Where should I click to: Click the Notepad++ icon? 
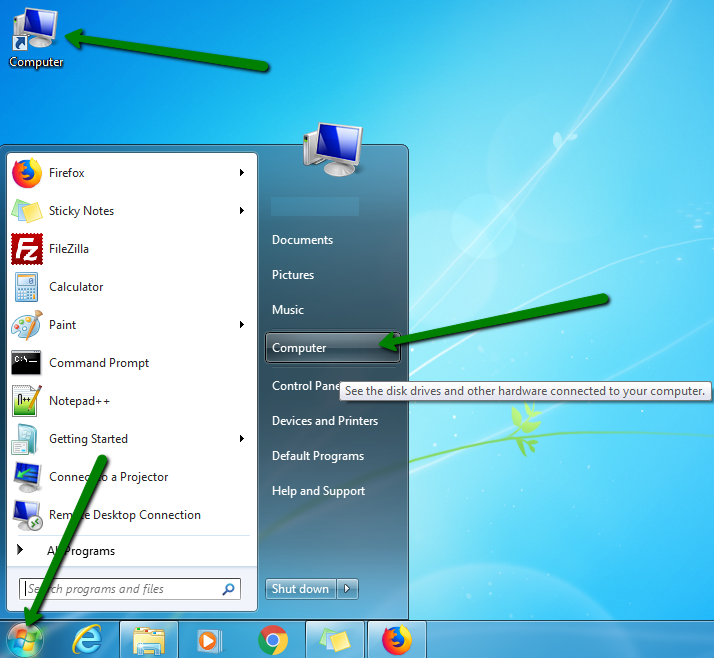click(27, 401)
